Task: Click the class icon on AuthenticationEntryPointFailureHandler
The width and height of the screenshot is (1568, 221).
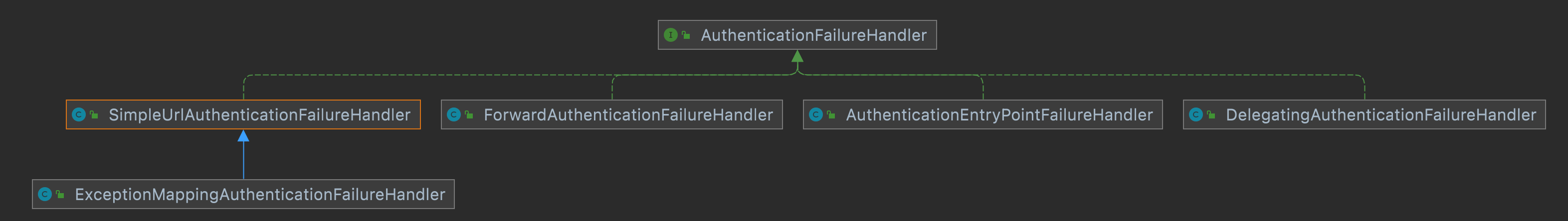Action: coord(815,115)
